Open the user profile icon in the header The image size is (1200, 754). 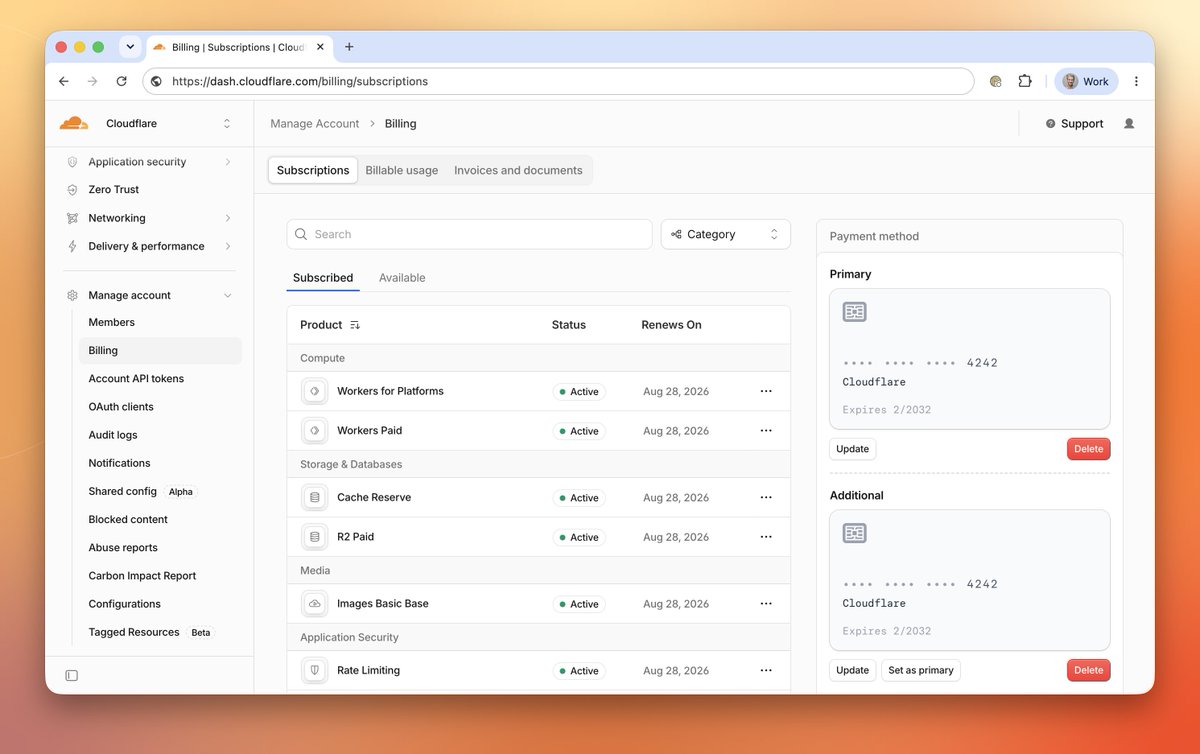click(1129, 124)
